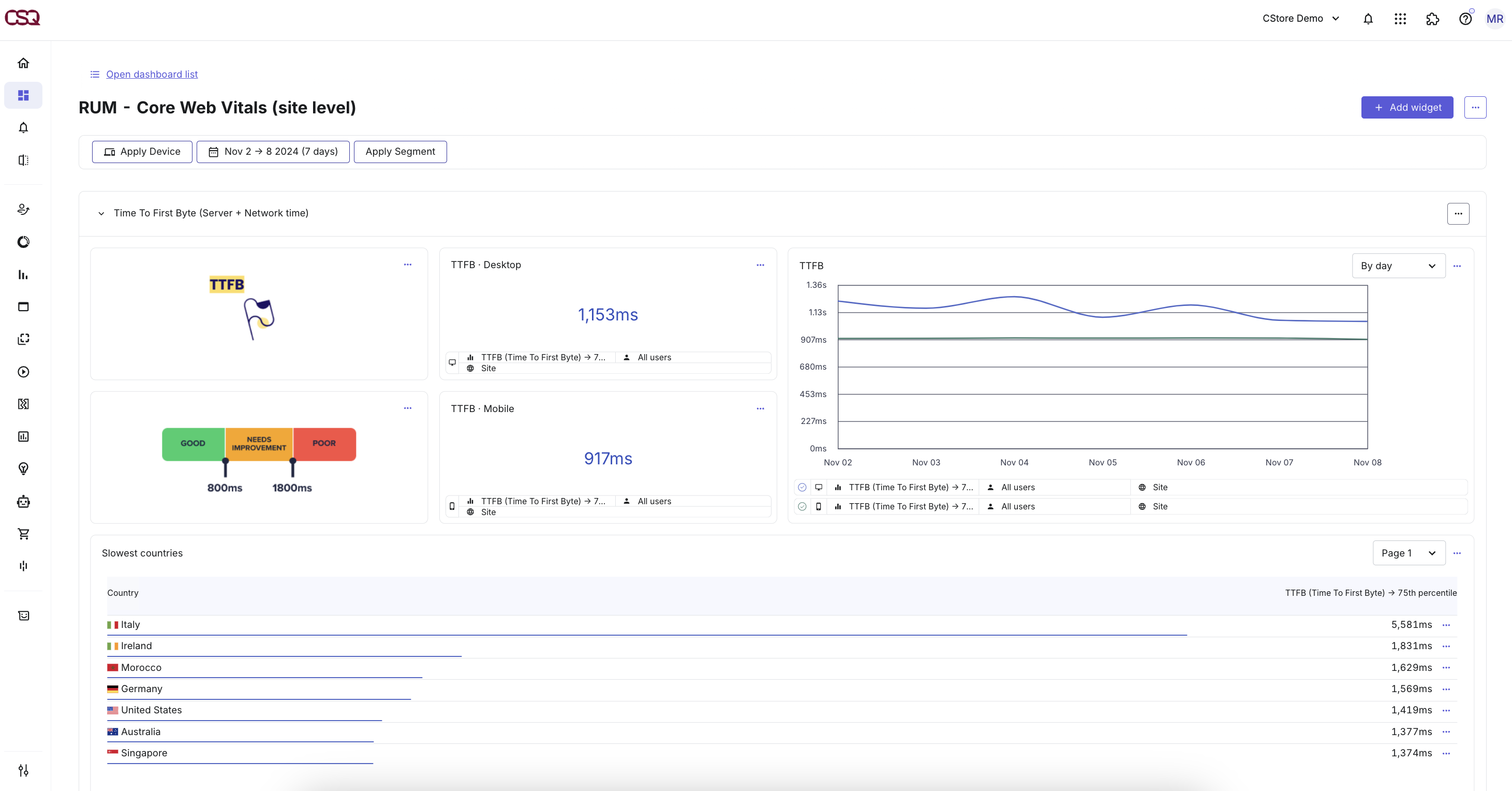Open the user journey sidebar icon
The height and width of the screenshot is (791, 1512).
[23, 209]
